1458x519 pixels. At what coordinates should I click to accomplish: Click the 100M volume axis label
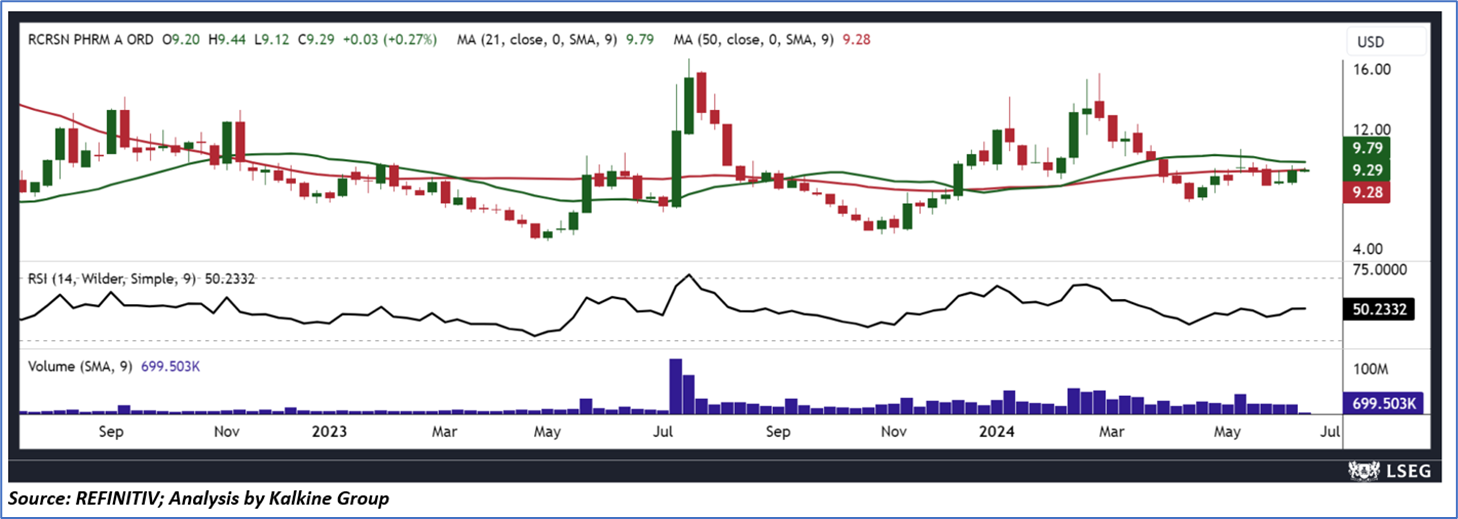tap(1371, 369)
